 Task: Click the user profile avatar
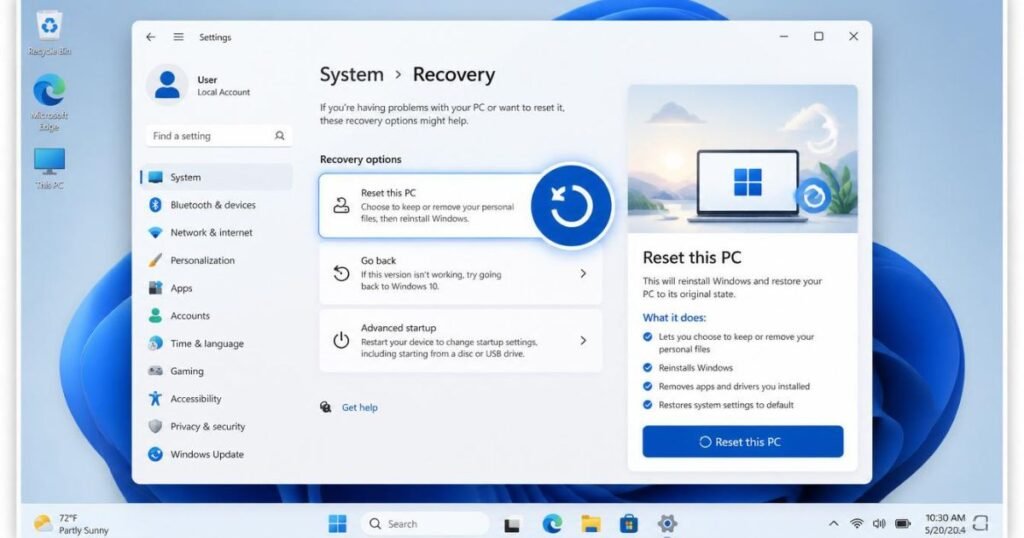[x=167, y=85]
